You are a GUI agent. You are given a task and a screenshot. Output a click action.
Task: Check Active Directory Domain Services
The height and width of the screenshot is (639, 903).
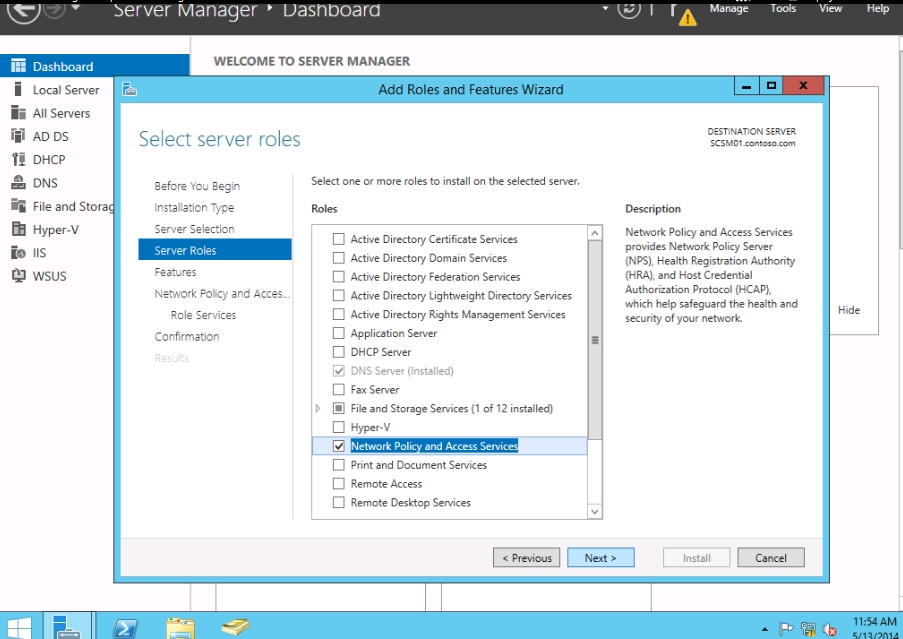coord(339,258)
